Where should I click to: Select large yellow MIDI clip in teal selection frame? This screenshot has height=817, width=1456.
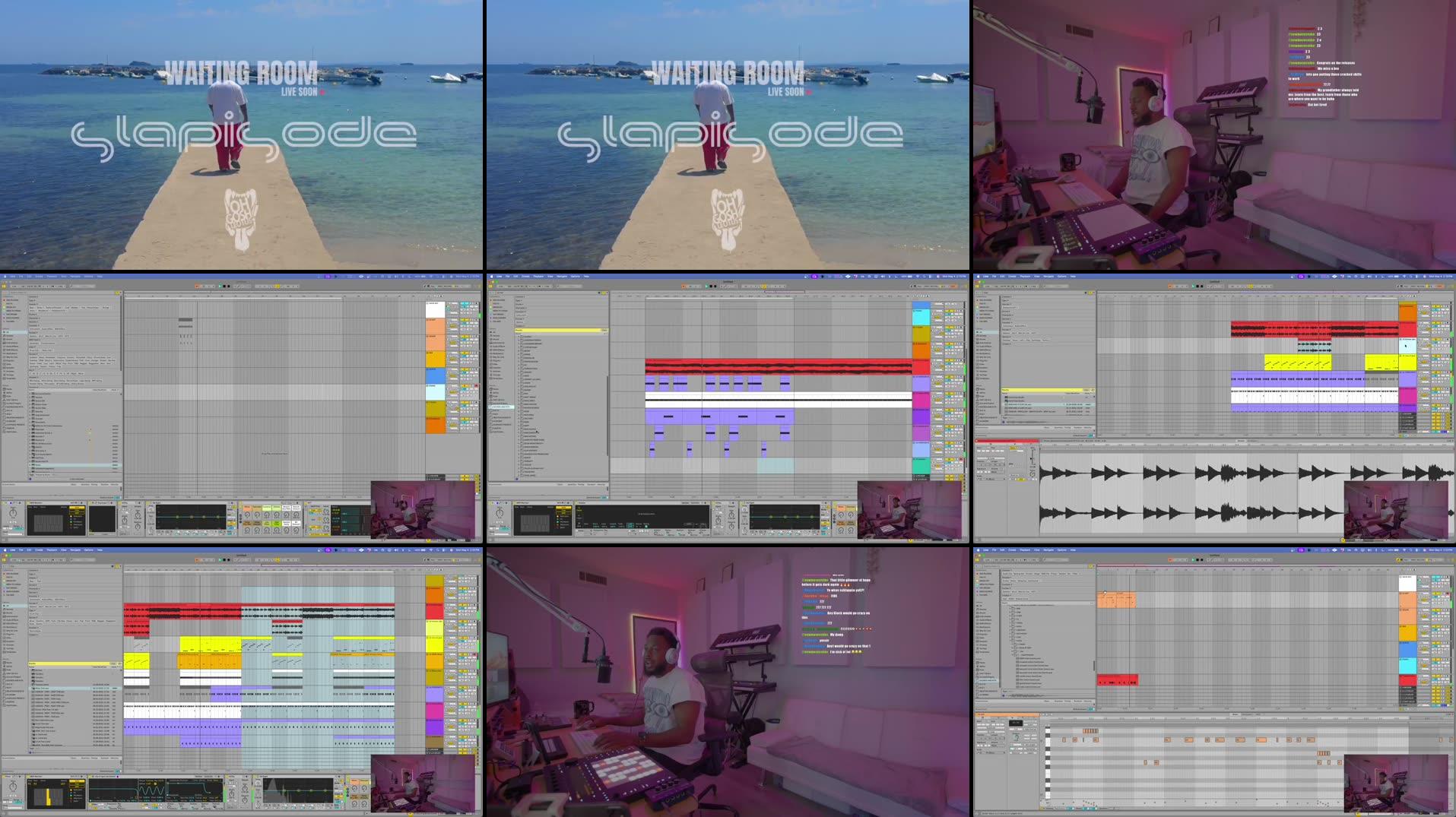point(211,644)
